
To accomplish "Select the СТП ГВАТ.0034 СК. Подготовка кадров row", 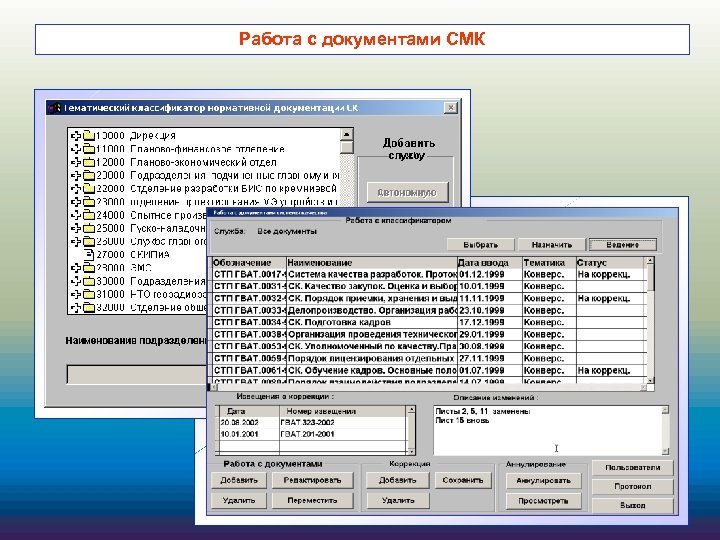I will pos(428,322).
